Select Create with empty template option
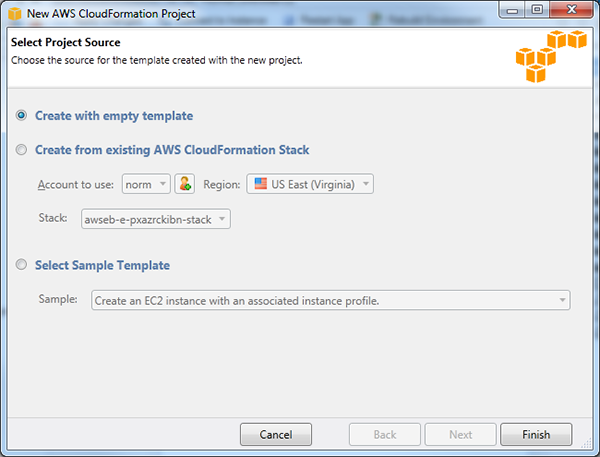The image size is (600, 457). click(x=21, y=115)
